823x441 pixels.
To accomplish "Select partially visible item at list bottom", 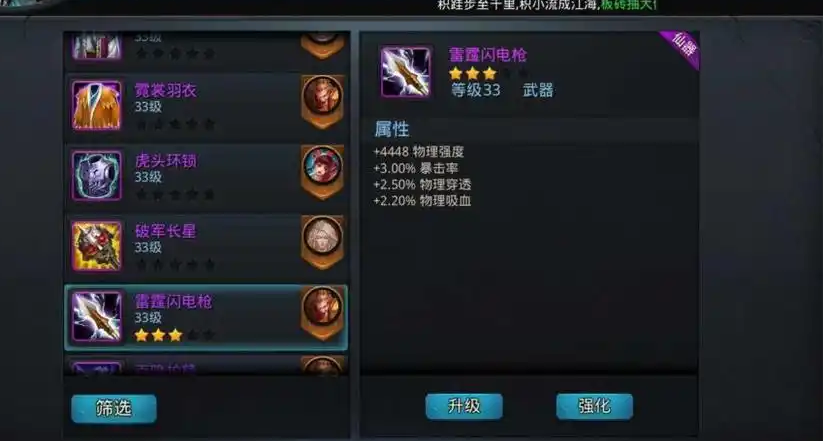I will [206, 365].
